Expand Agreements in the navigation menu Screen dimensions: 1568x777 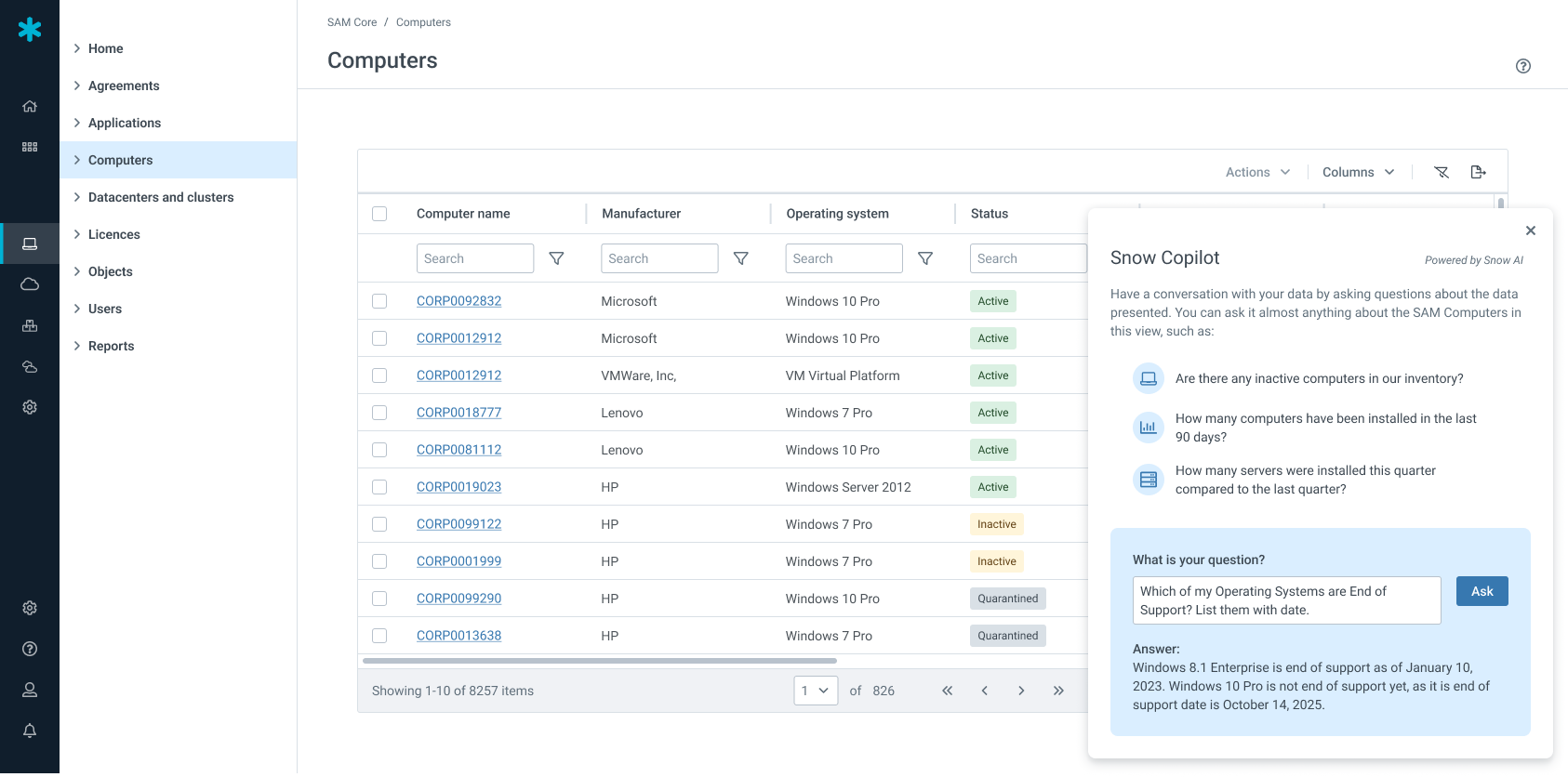pyautogui.click(x=124, y=86)
